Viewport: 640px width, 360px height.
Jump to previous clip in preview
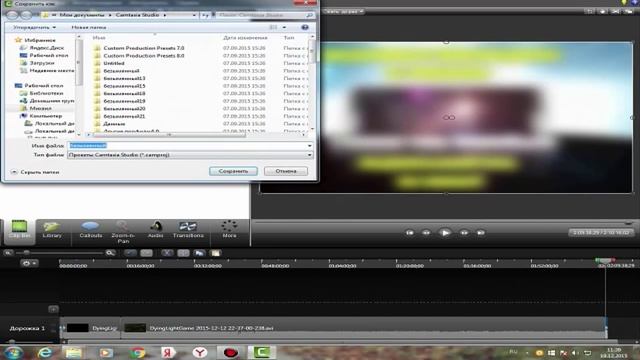409,233
